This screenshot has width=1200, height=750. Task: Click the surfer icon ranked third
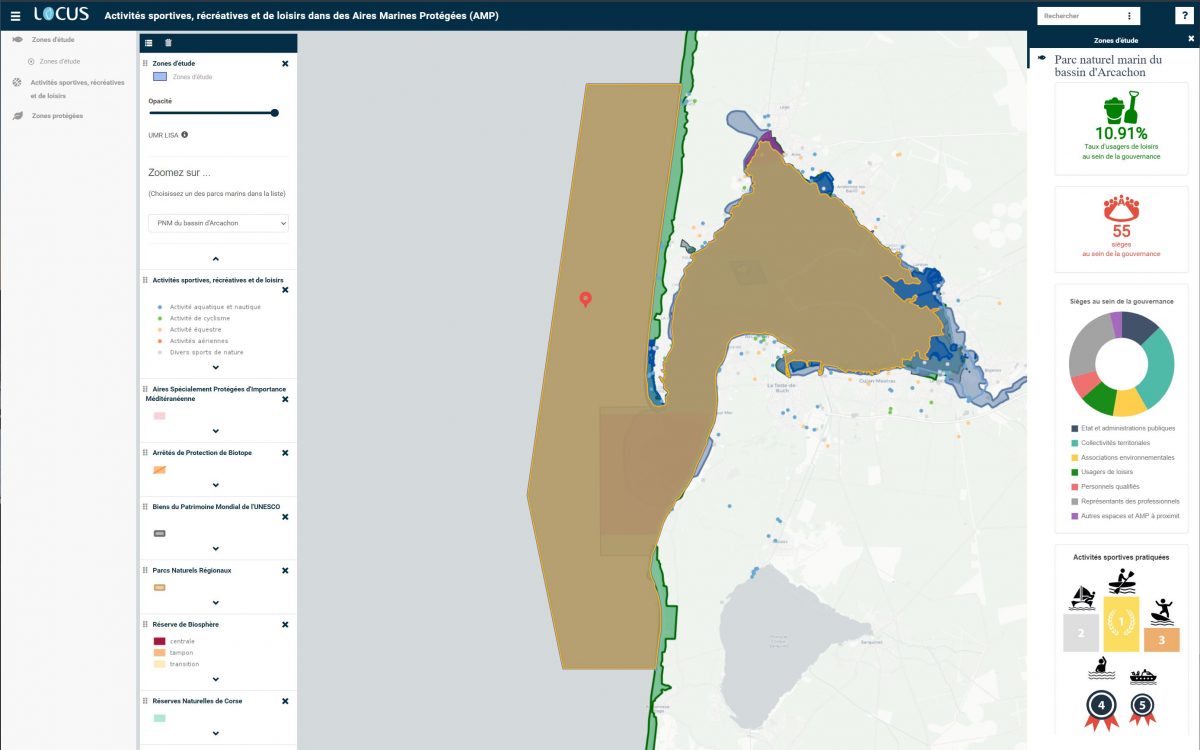pyautogui.click(x=1162, y=610)
